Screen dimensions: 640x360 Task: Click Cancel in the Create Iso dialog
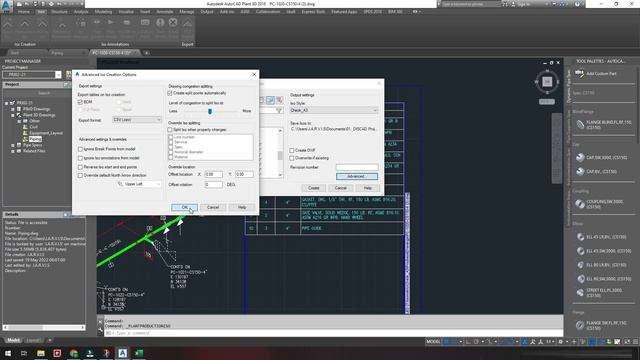click(340, 188)
